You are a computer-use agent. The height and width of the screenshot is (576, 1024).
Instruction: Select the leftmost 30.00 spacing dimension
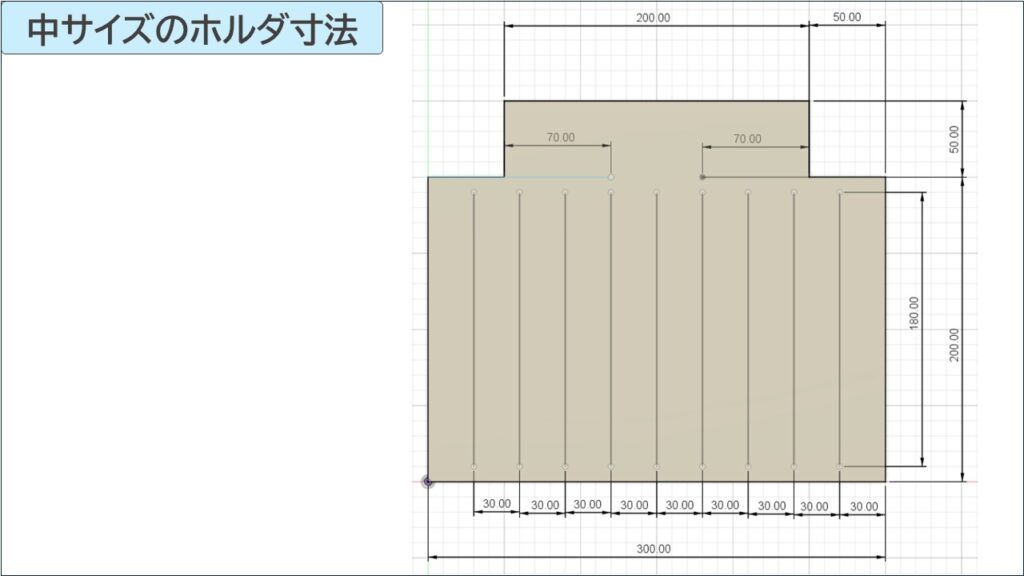[x=496, y=505]
